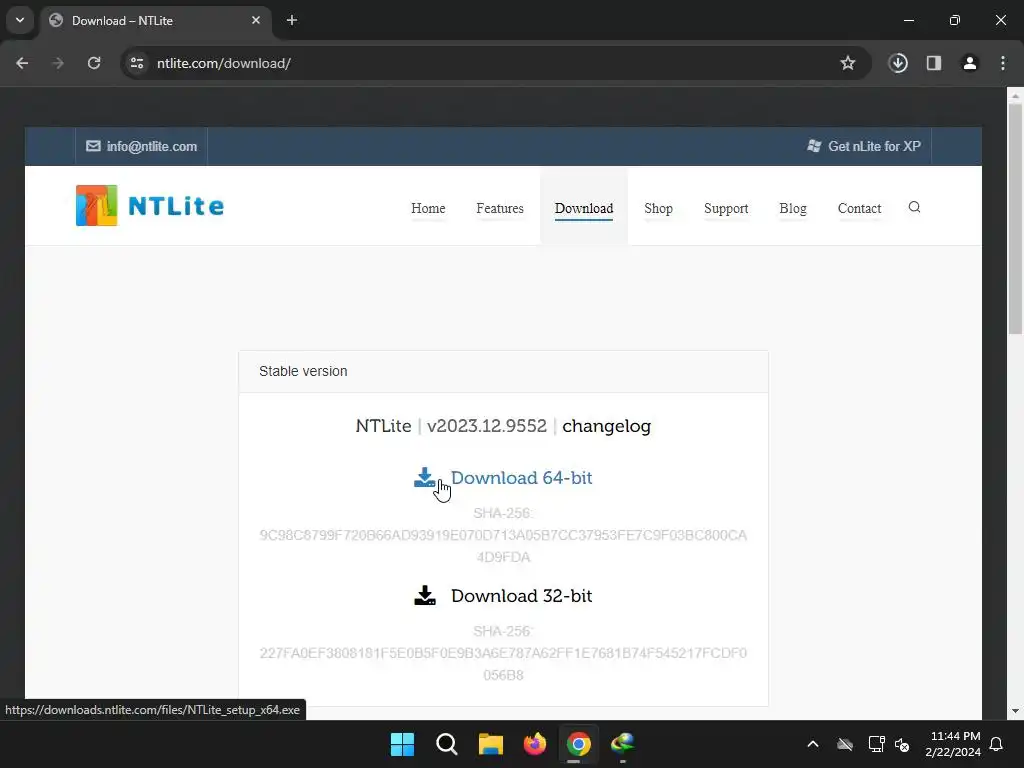The height and width of the screenshot is (768, 1024).
Task: Open File Explorer from taskbar
Action: point(490,744)
